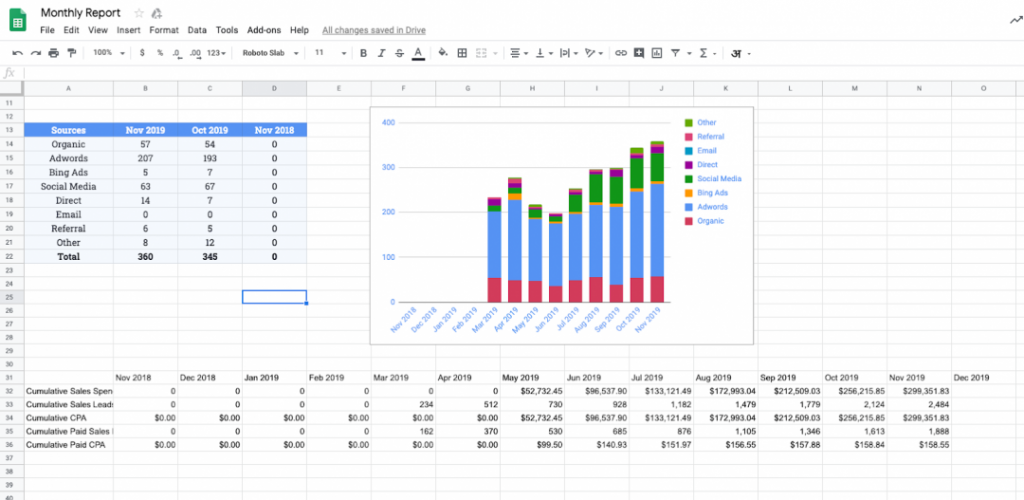Decrease decimal places (.0 icon)

[177, 53]
